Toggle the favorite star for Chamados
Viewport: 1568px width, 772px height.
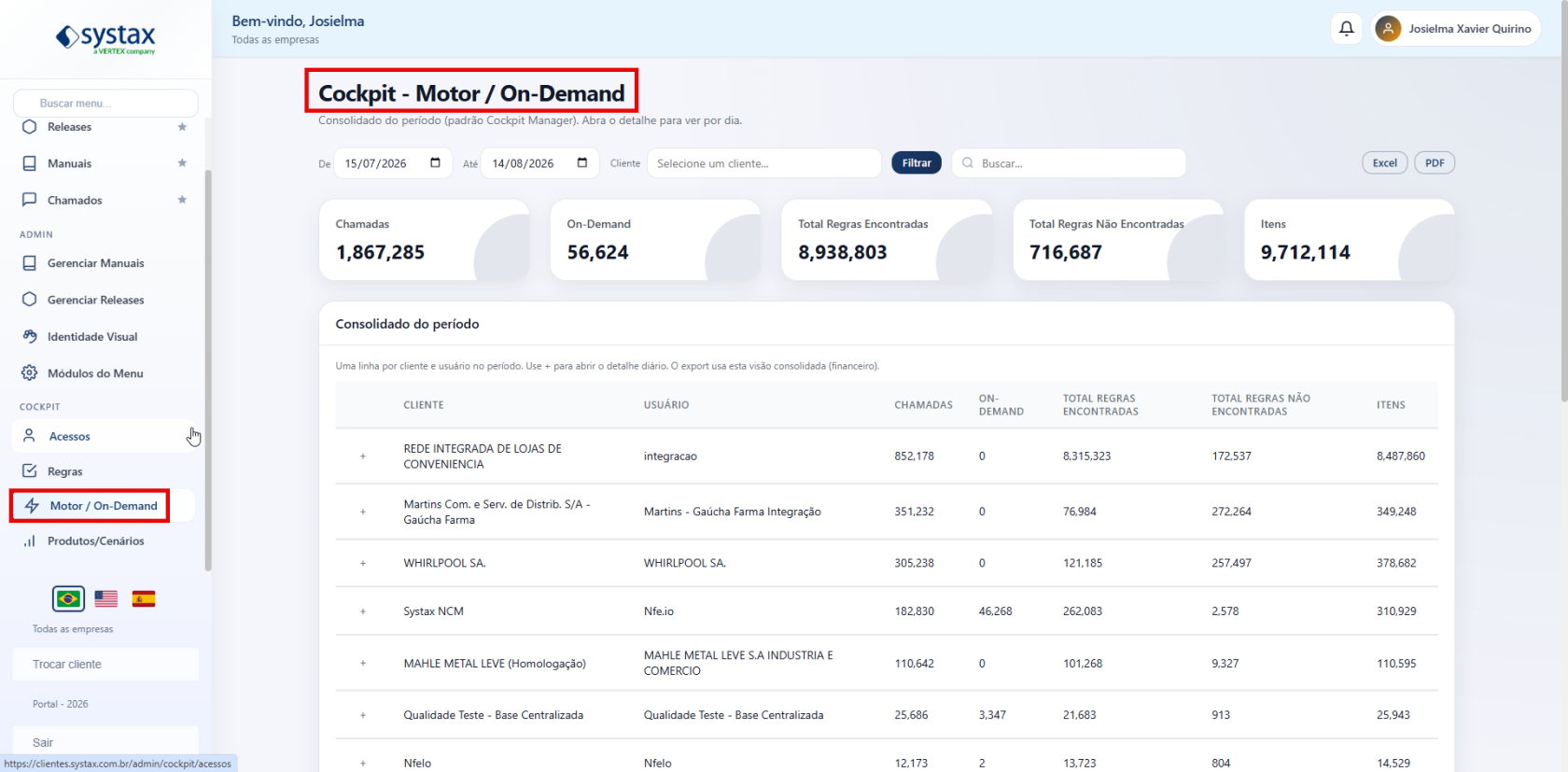[x=182, y=200]
